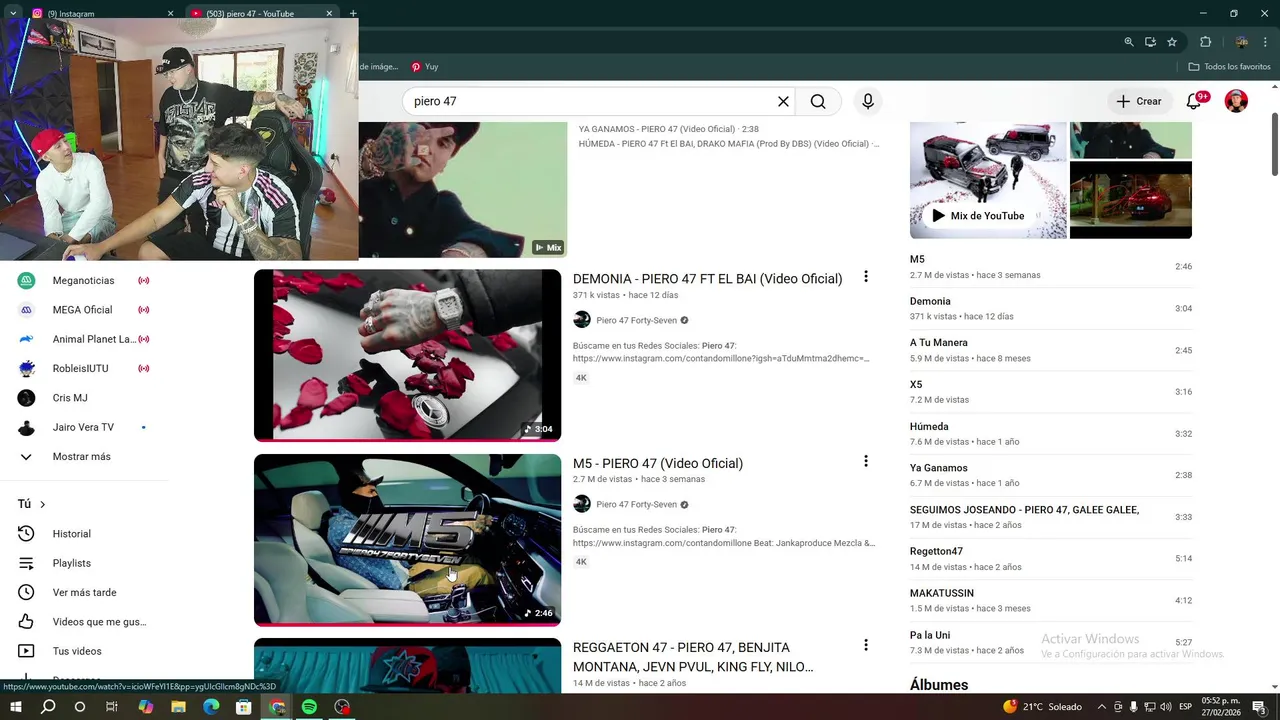Viewport: 1280px width, 720px height.
Task: Open a new browser tab
Action: 353,14
